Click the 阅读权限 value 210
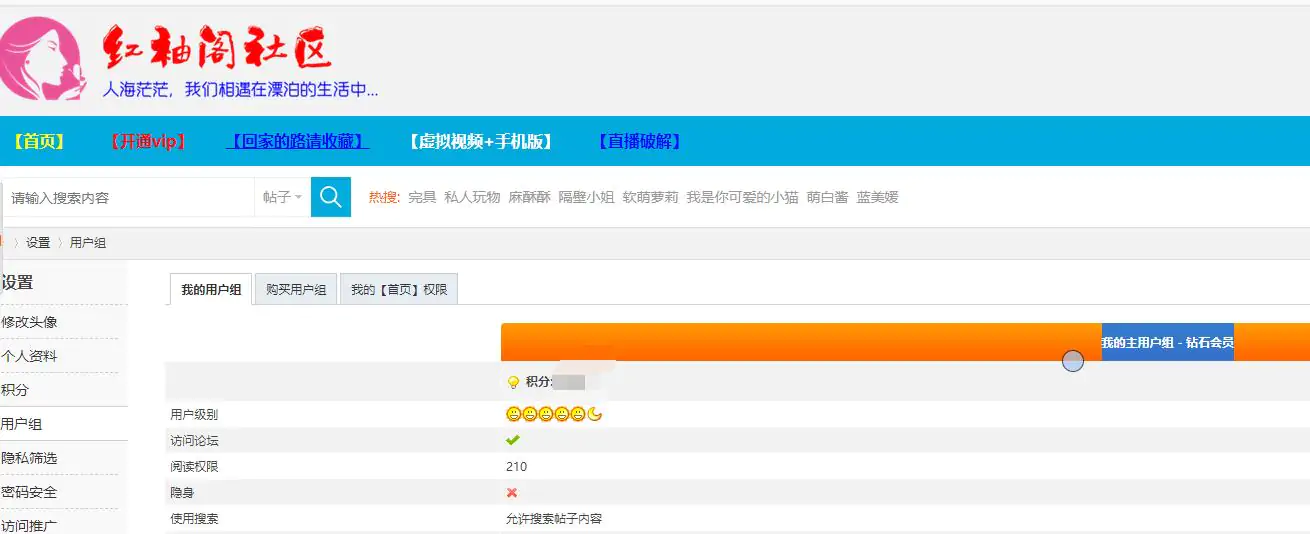 tap(516, 466)
